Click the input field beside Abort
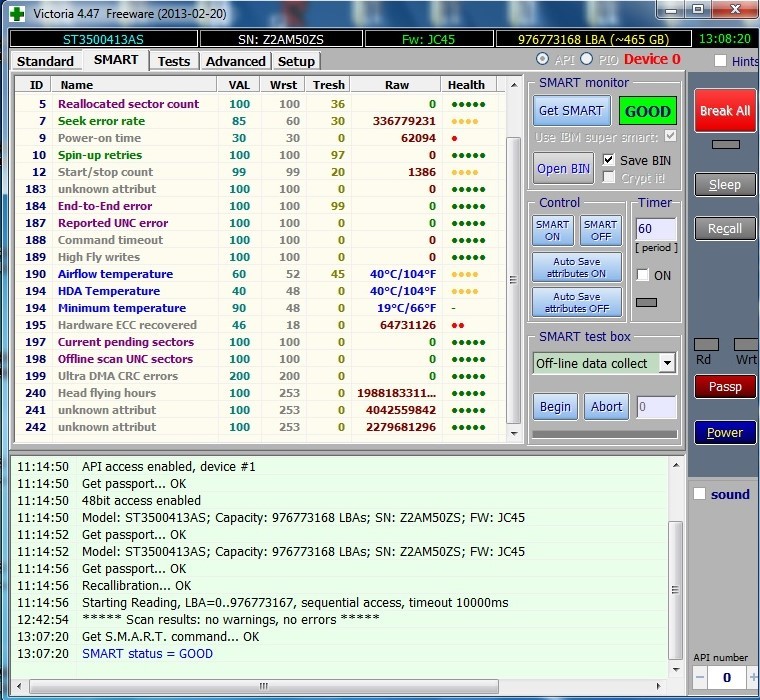Screen dimensions: 760x700 click(x=656, y=407)
